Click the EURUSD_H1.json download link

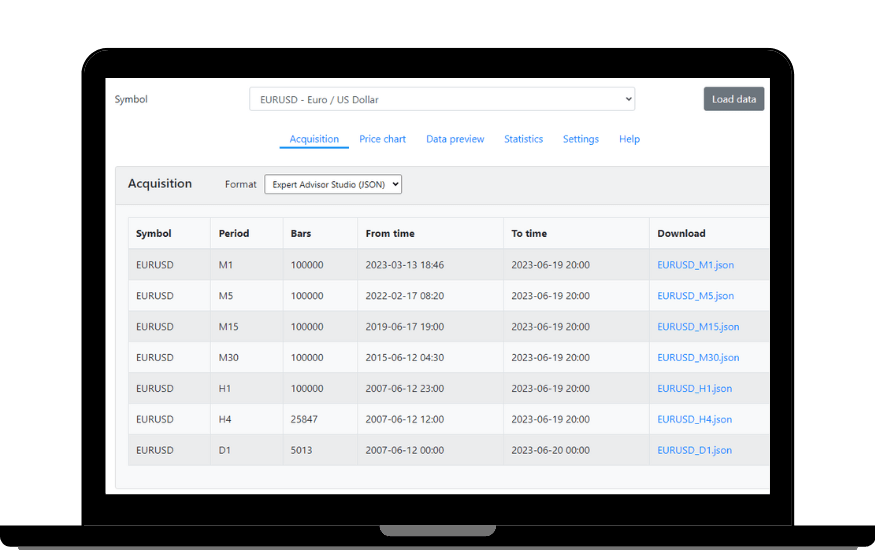click(694, 388)
